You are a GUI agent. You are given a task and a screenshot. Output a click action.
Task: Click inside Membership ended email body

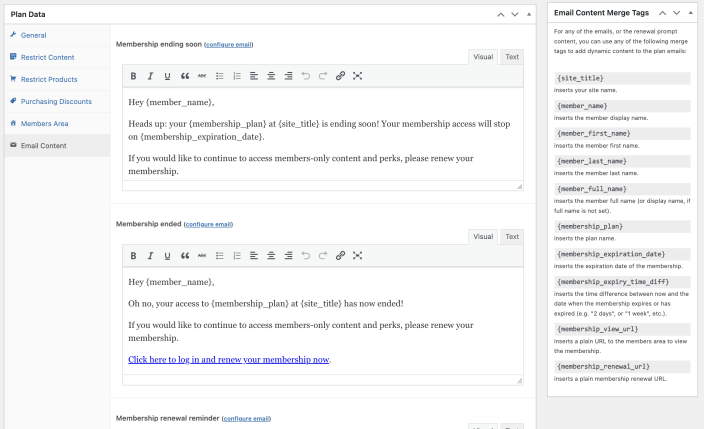[323, 321]
